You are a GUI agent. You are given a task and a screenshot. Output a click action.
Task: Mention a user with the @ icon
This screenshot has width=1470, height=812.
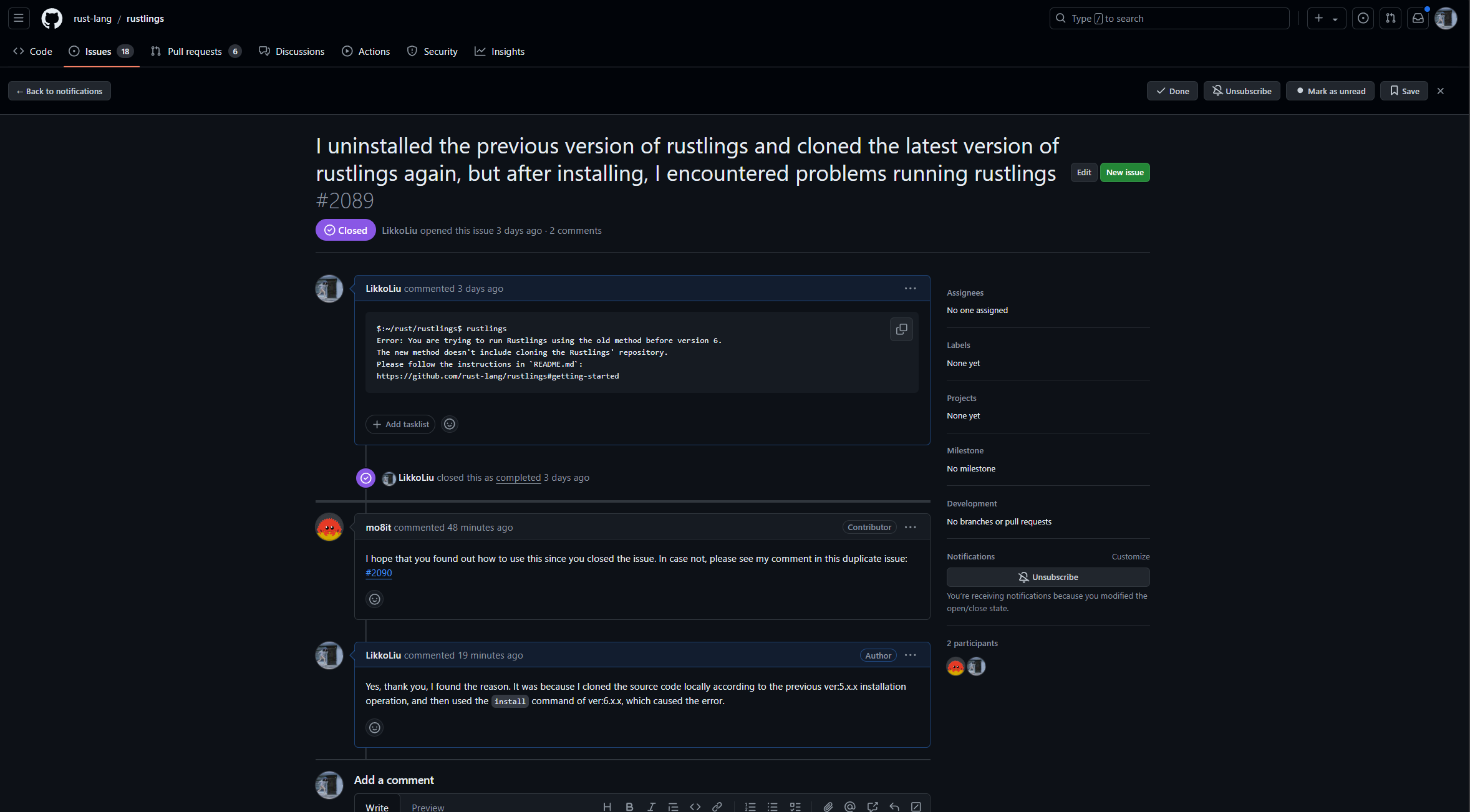click(849, 806)
